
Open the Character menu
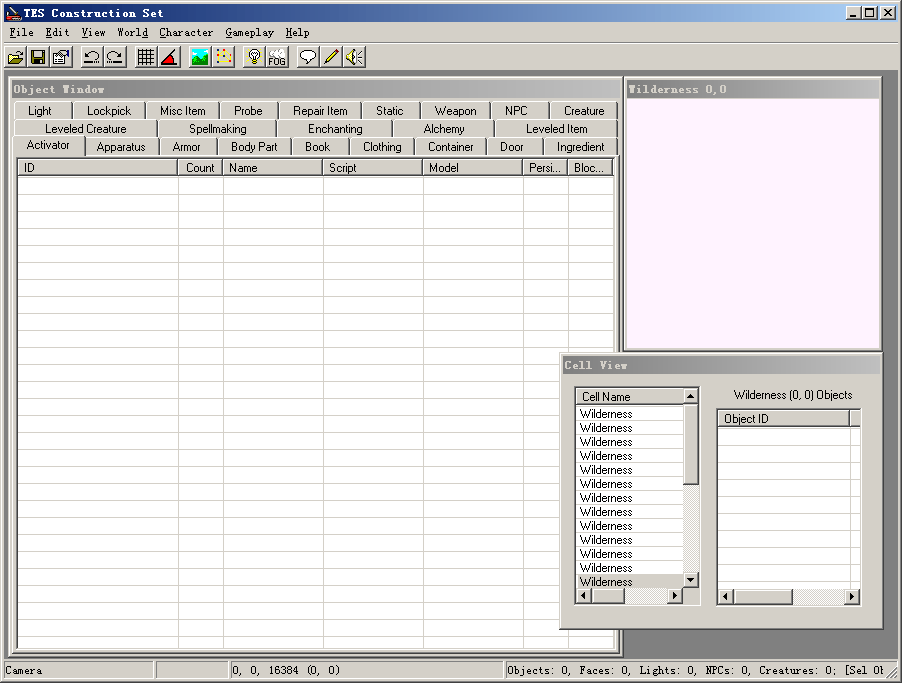click(x=186, y=33)
